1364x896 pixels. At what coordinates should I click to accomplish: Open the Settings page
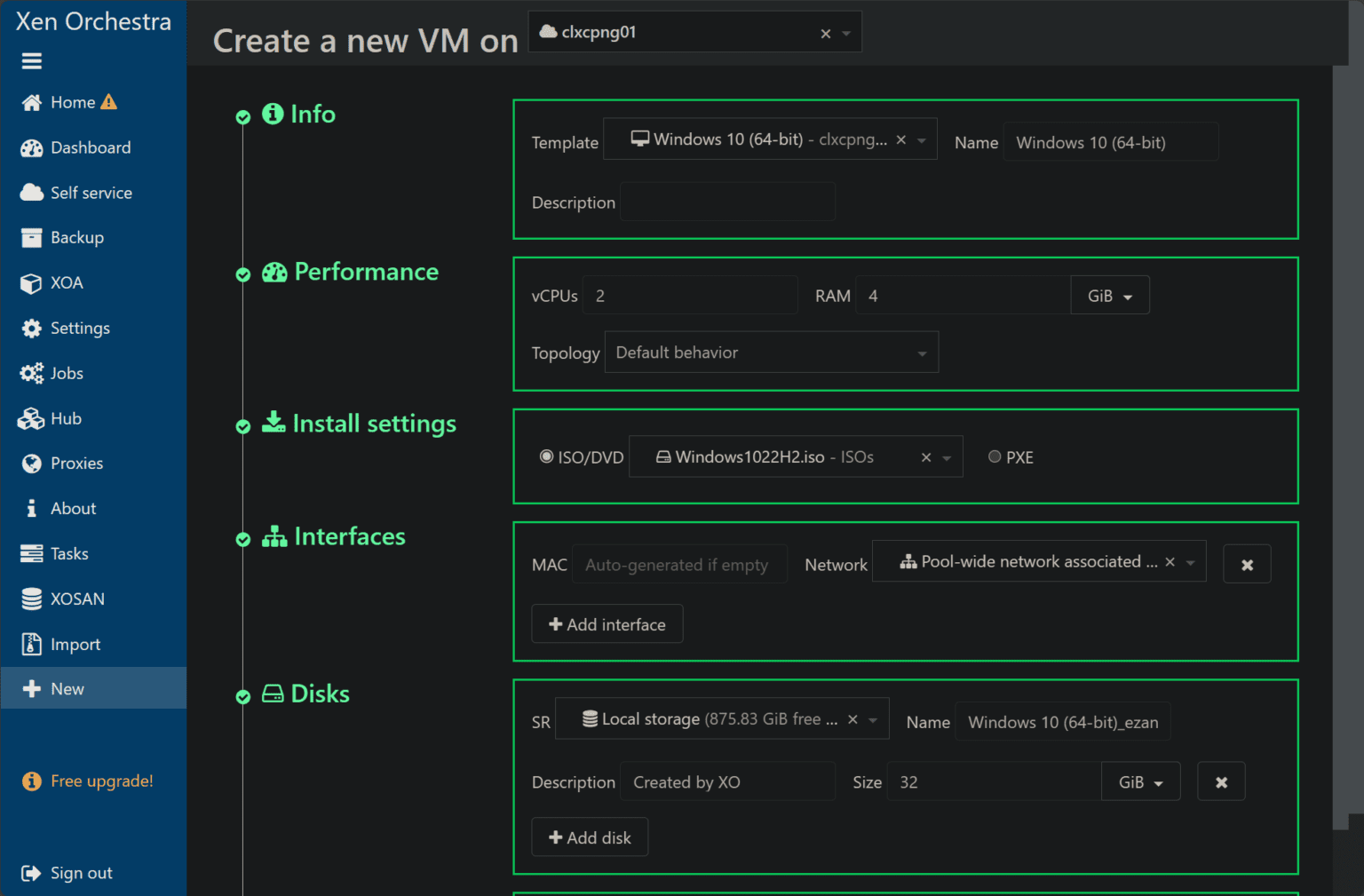(80, 328)
